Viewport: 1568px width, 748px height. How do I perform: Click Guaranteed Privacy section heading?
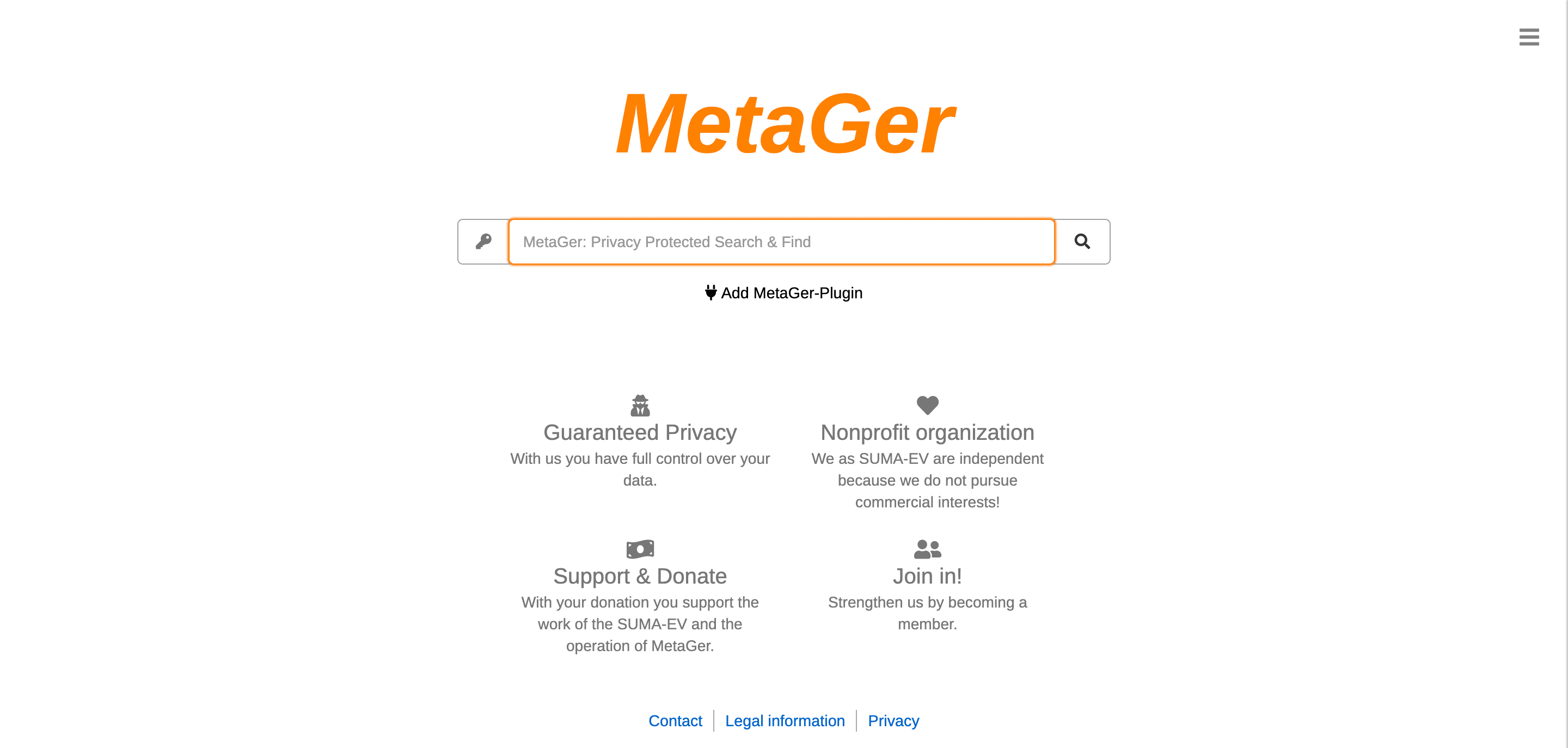pyautogui.click(x=640, y=432)
